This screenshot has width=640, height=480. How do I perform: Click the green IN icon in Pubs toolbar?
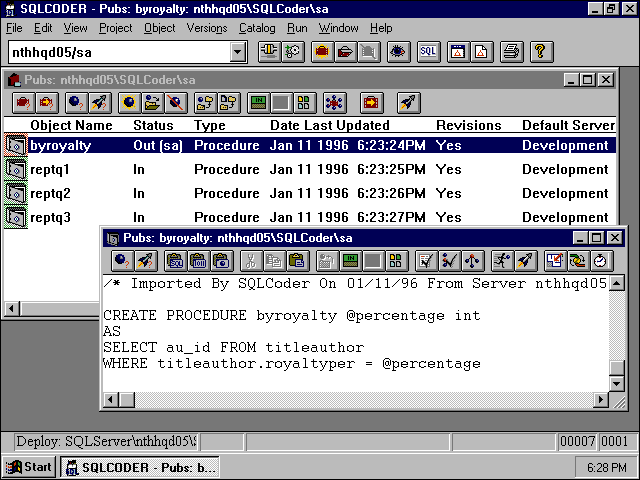point(258,102)
